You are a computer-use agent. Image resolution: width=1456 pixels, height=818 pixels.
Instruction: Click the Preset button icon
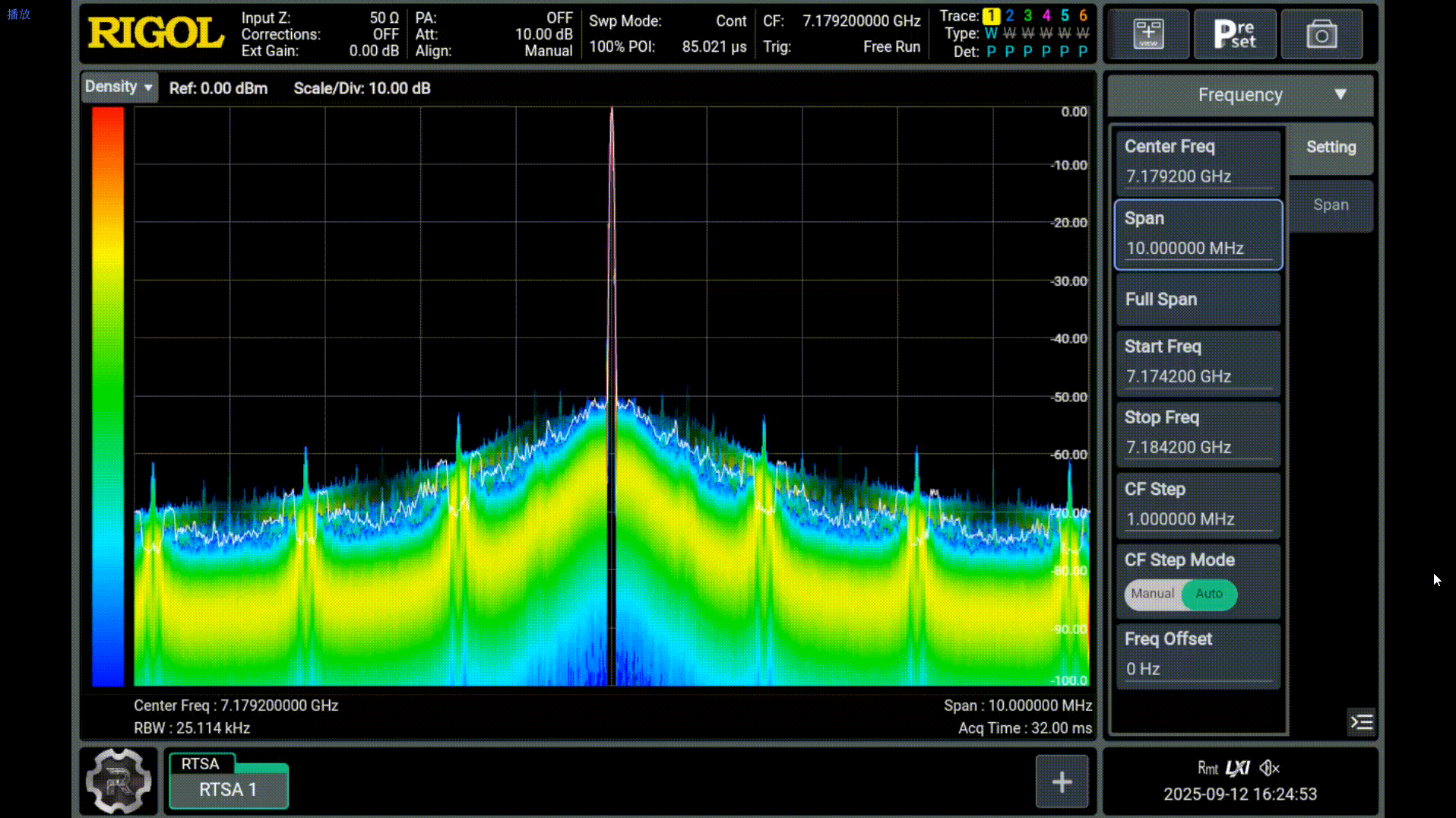pyautogui.click(x=1235, y=34)
